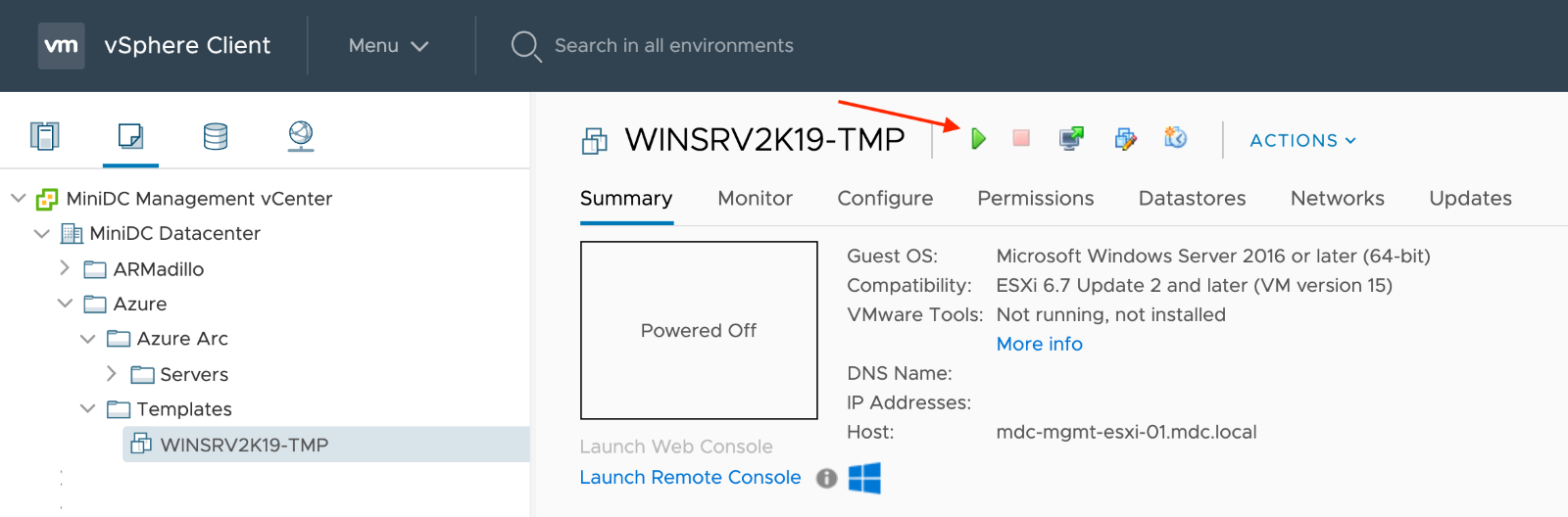The image size is (1568, 517).
Task: Open the Storage view icon
Action: coord(216,136)
